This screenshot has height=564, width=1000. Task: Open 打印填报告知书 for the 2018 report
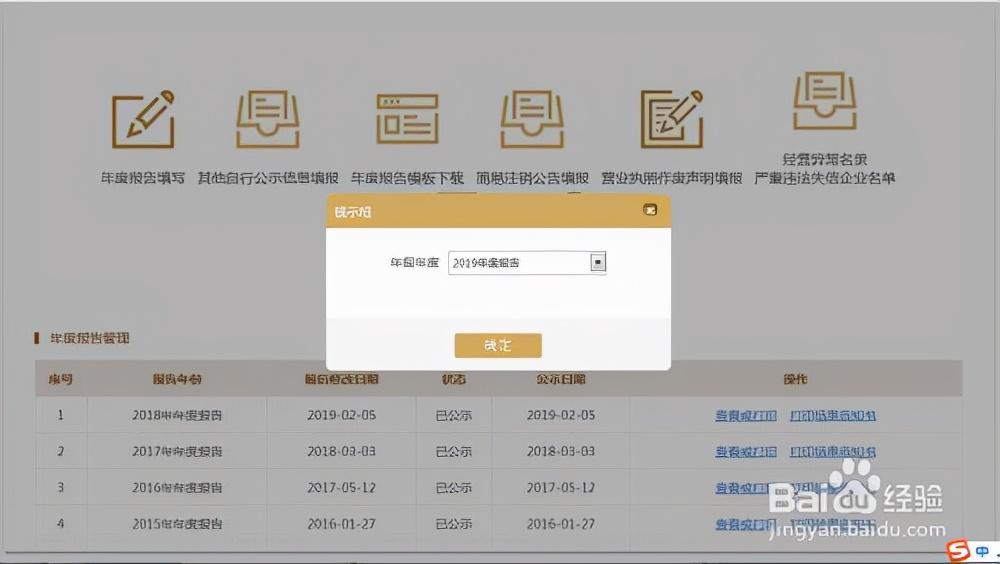click(832, 416)
